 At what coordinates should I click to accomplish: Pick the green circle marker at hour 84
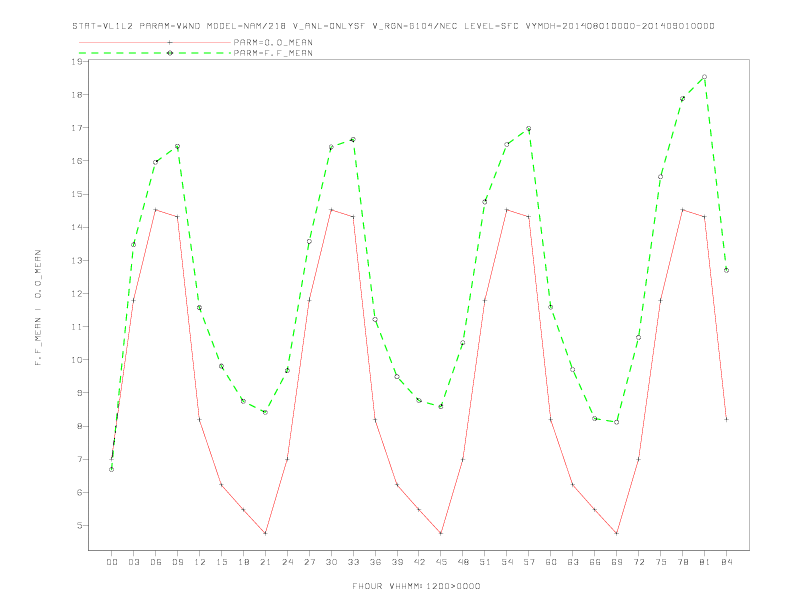[726, 270]
